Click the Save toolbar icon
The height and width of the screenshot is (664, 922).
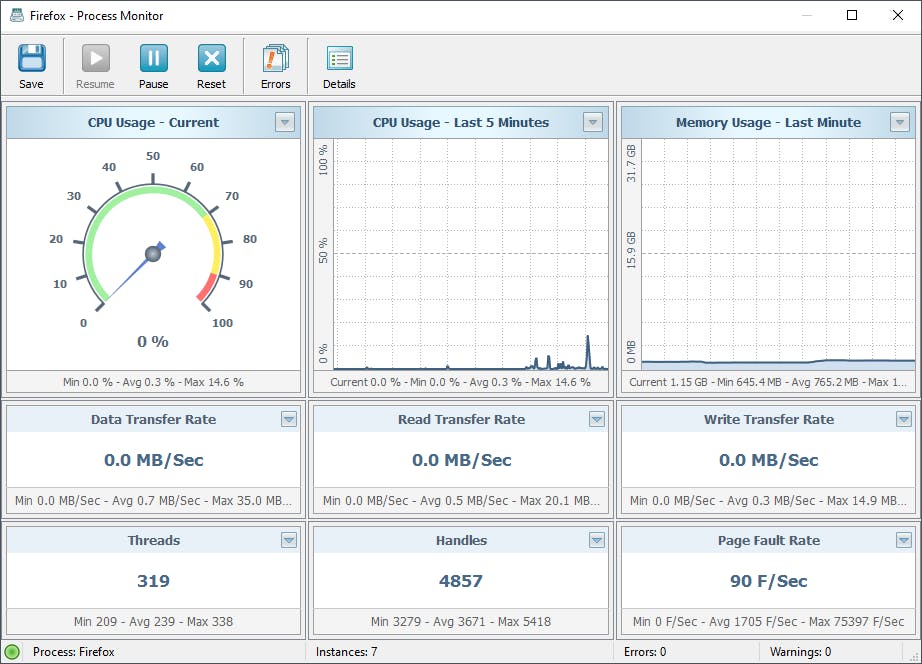(31, 59)
